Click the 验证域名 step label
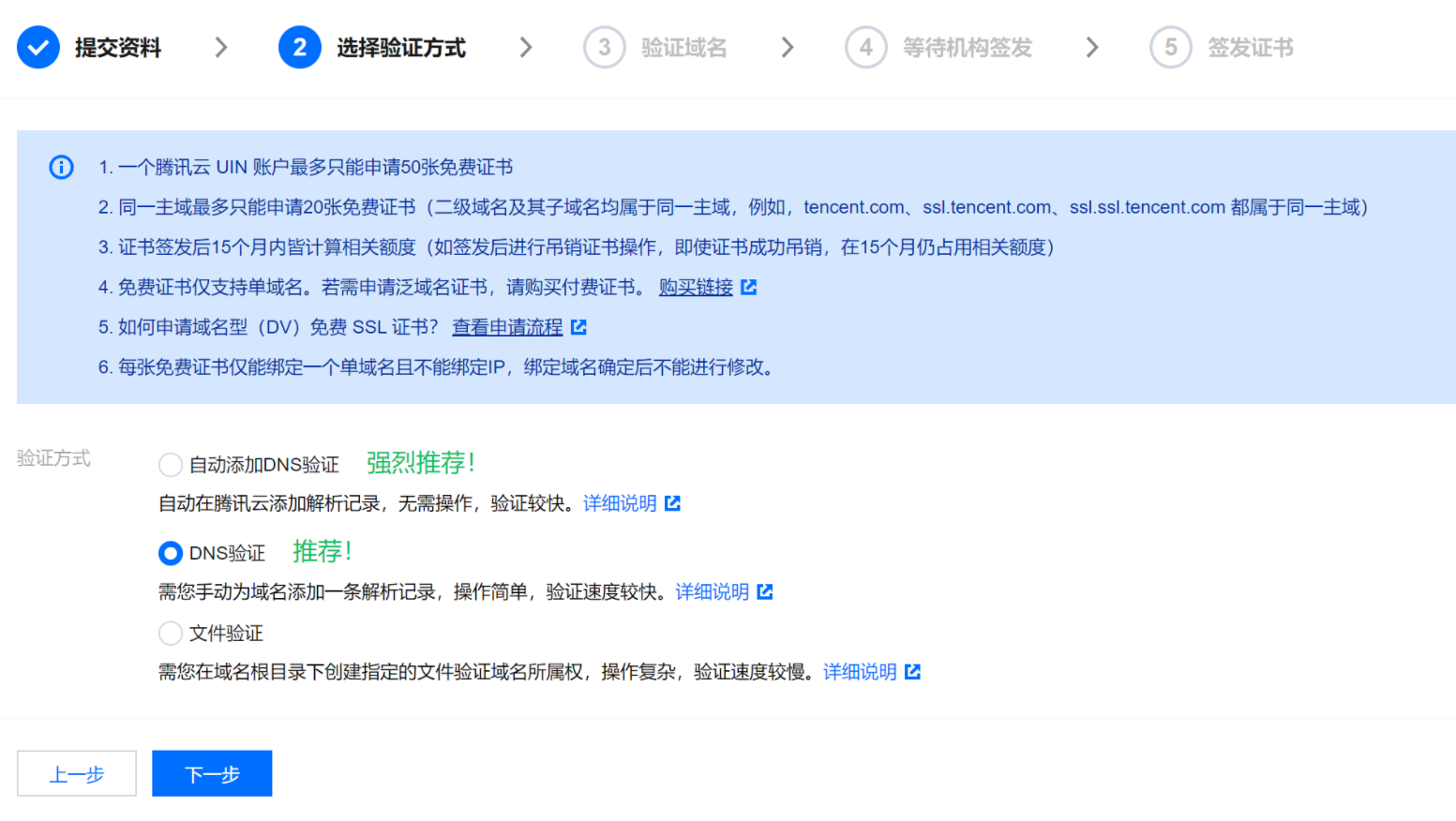This screenshot has height=821, width=1456. coord(684,48)
